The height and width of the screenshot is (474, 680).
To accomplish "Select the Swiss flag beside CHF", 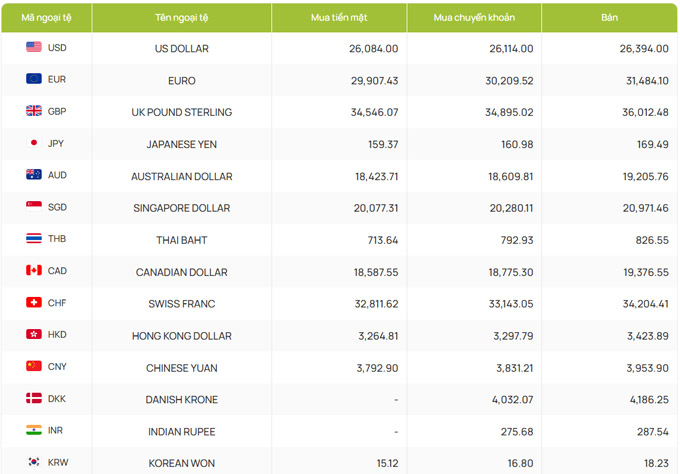I will [x=34, y=302].
